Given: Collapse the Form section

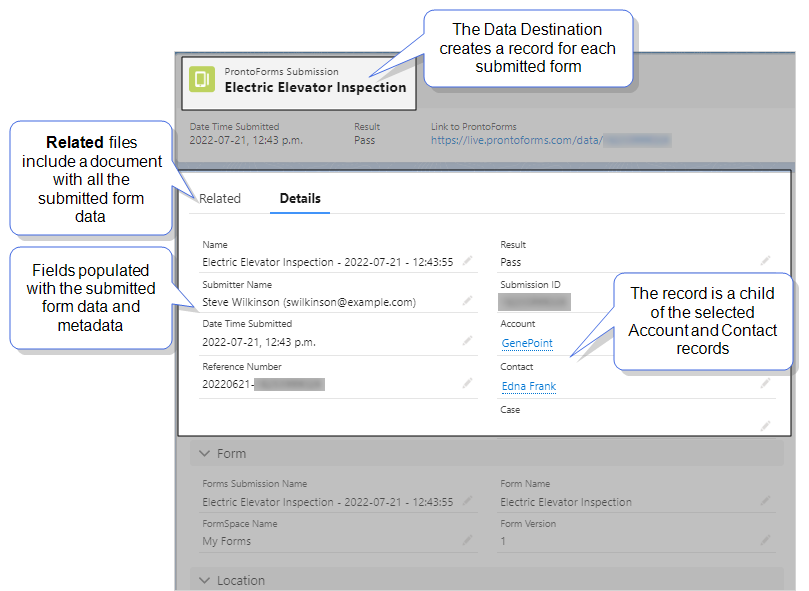Looking at the screenshot, I should click(x=205, y=454).
